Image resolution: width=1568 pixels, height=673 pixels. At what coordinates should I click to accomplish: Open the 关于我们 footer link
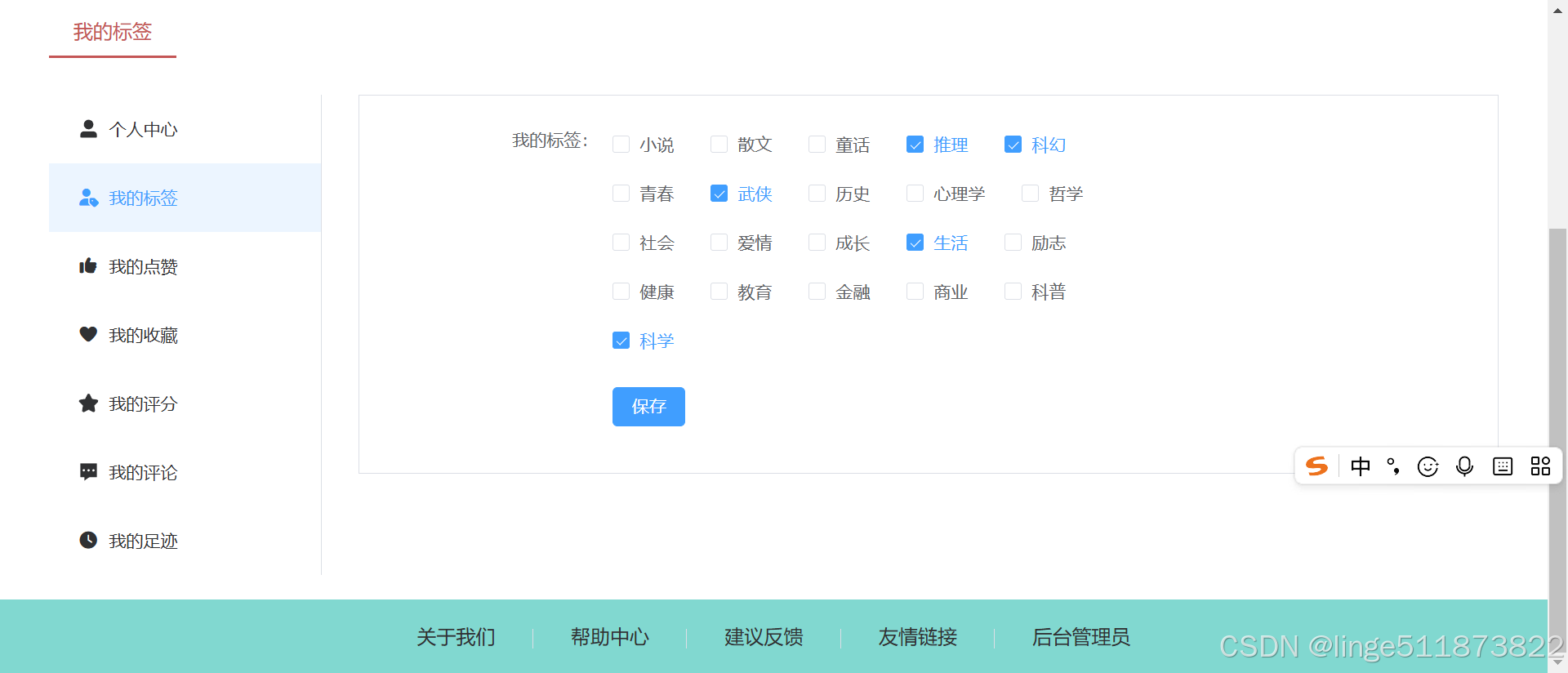click(x=456, y=637)
